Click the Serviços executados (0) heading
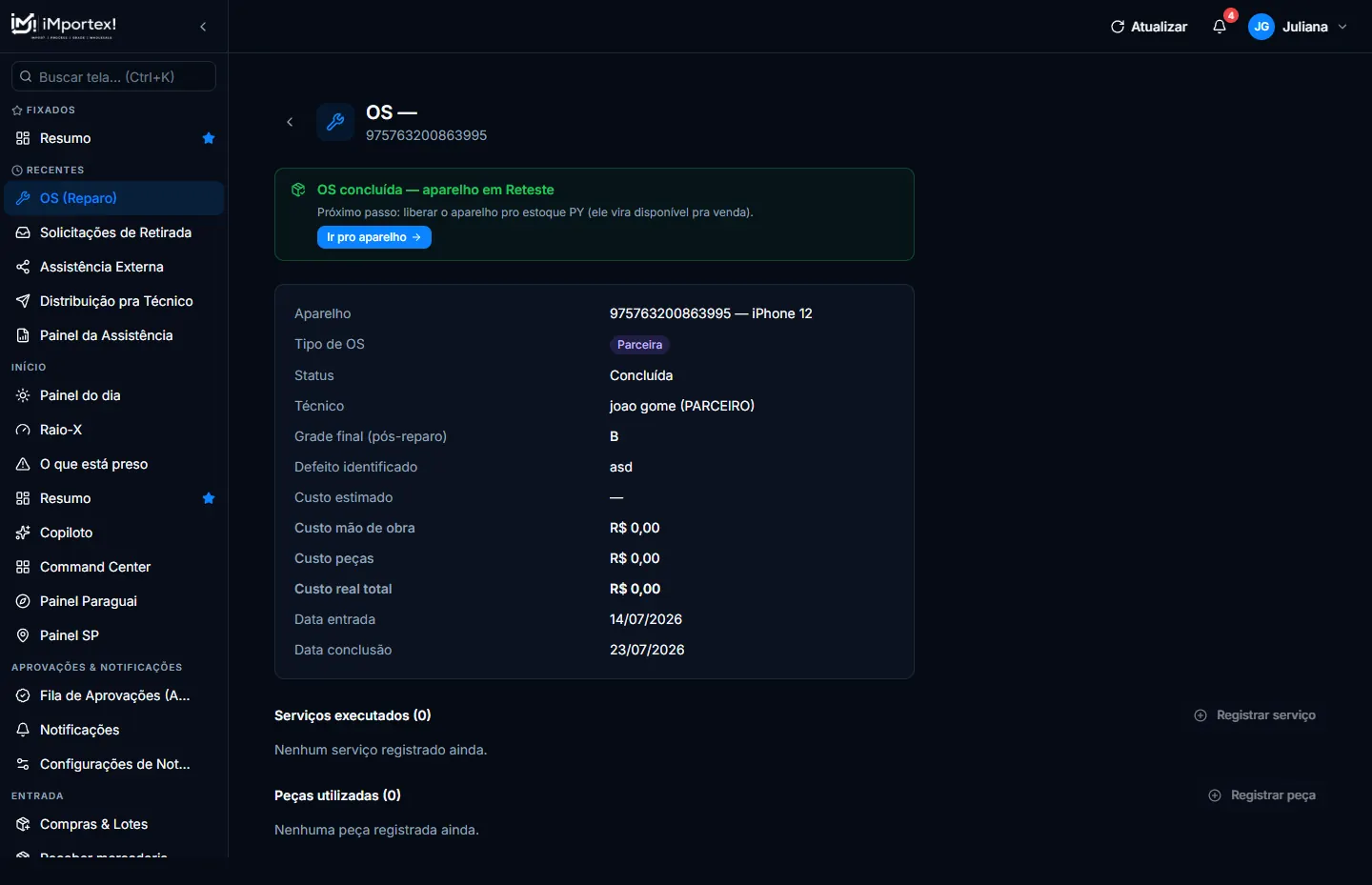 pos(353,715)
